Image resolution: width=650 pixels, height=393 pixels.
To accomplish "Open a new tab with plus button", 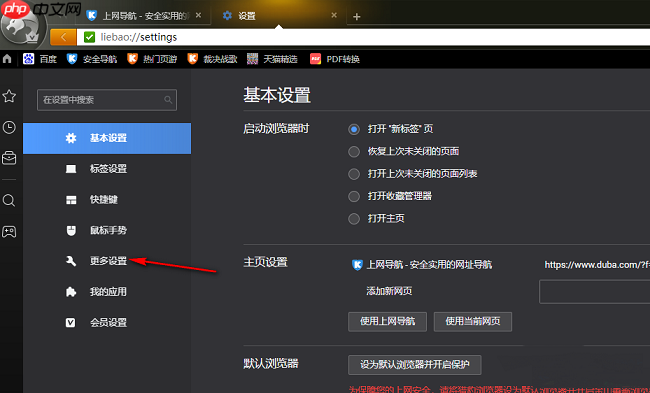I will click(x=357, y=17).
